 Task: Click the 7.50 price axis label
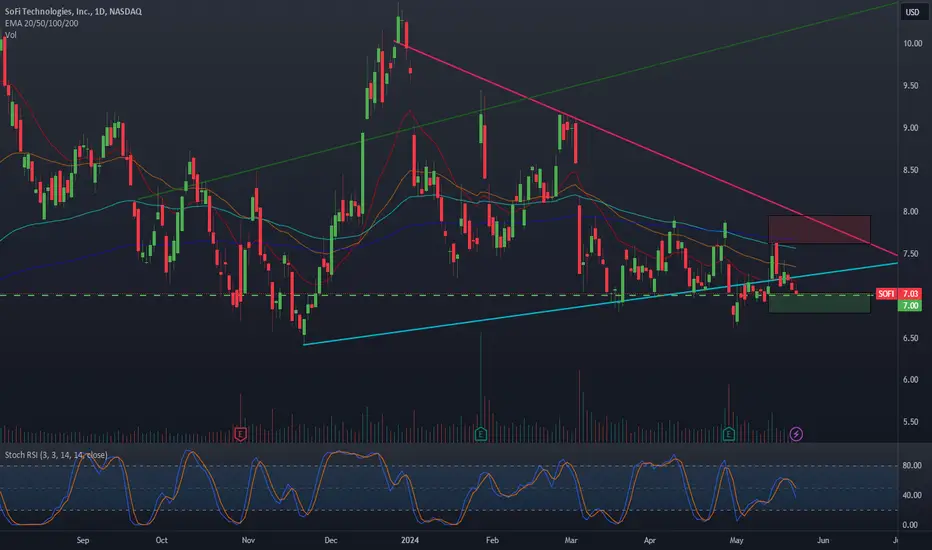911,254
